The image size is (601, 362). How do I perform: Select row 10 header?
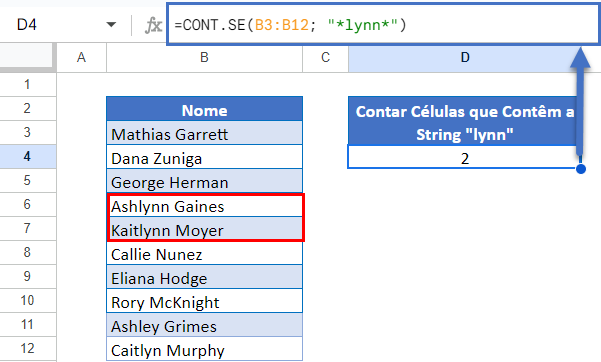28,301
